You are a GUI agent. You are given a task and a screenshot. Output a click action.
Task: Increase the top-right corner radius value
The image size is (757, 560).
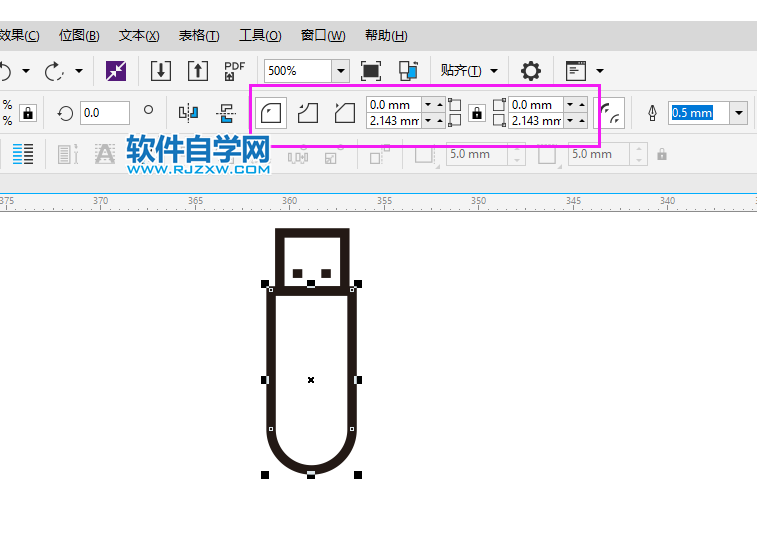[582, 105]
